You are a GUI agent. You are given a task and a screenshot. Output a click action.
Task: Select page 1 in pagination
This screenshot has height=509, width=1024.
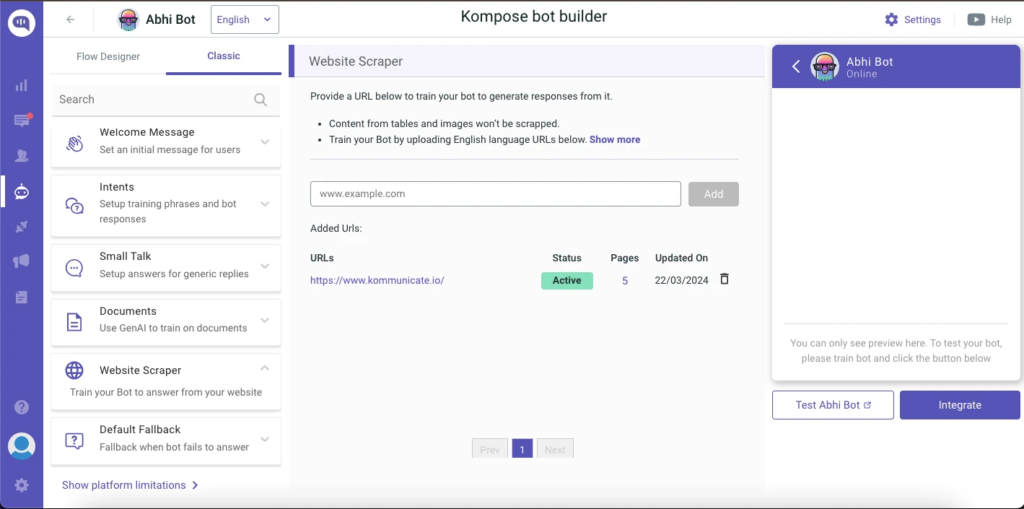point(522,449)
